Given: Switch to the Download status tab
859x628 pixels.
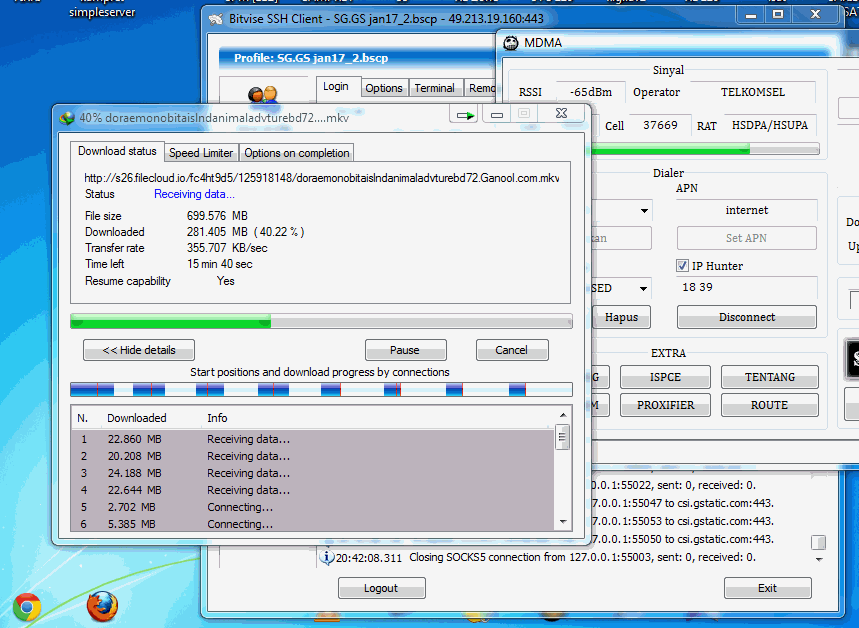Looking at the screenshot, I should pyautogui.click(x=117, y=151).
